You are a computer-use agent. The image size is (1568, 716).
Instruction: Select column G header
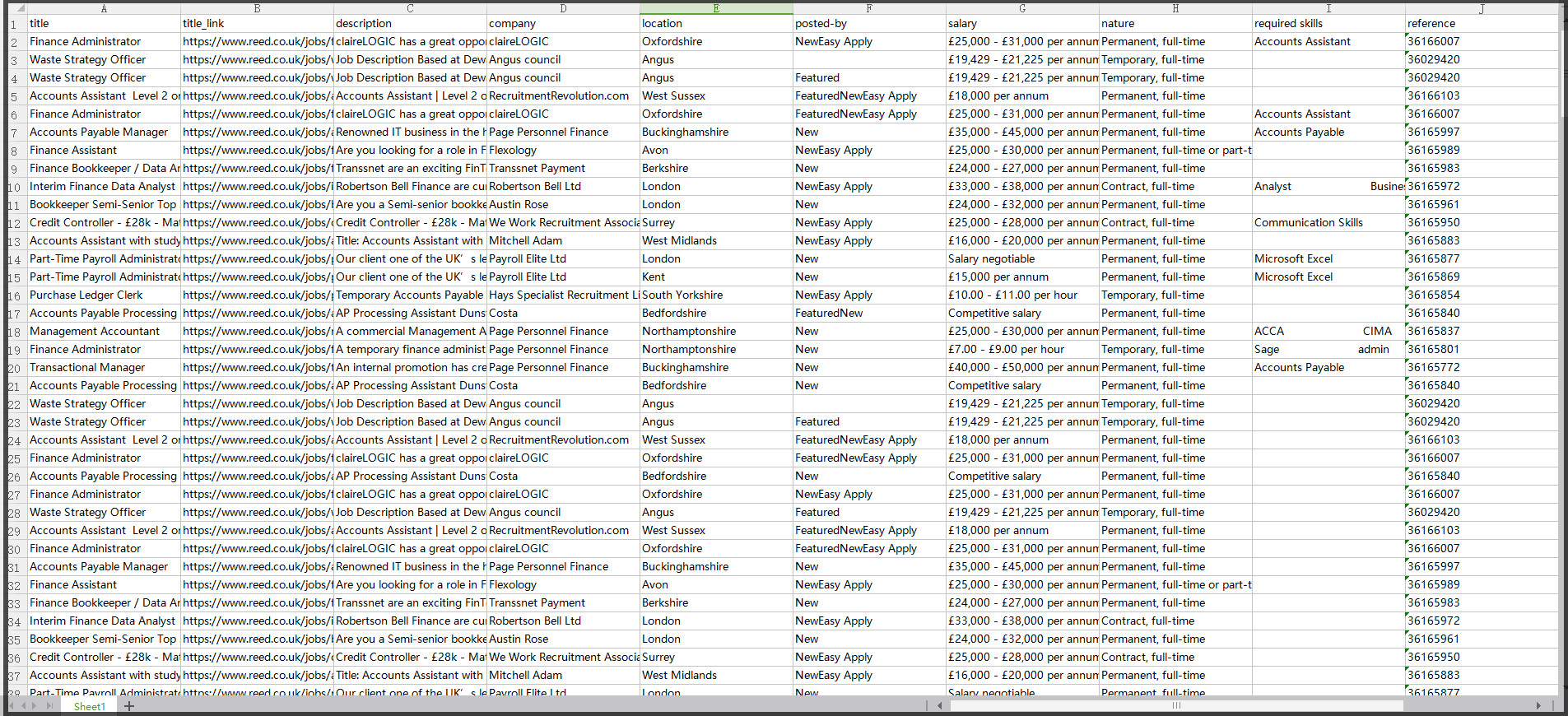(1022, 8)
